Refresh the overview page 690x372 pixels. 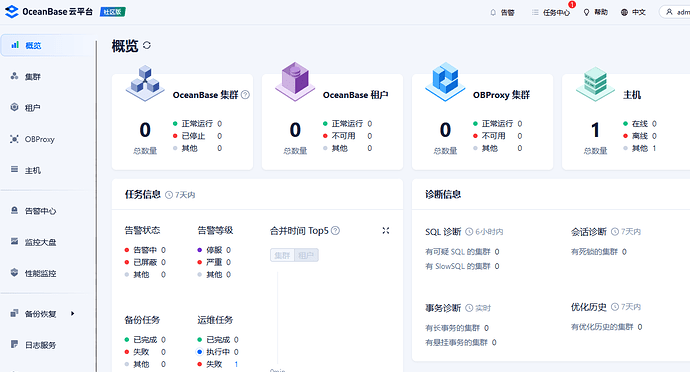(147, 45)
